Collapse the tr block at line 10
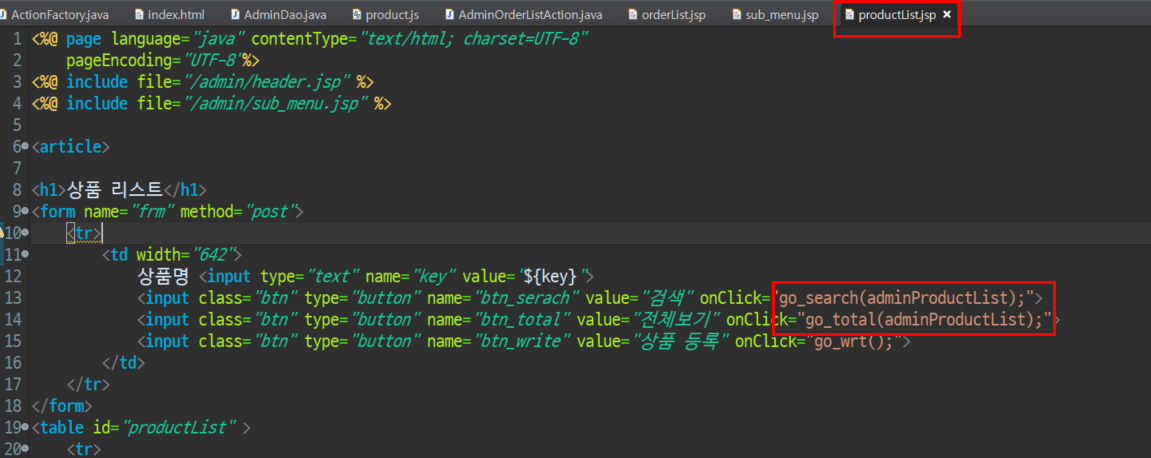Viewport: 1151px width, 458px height. point(26,233)
